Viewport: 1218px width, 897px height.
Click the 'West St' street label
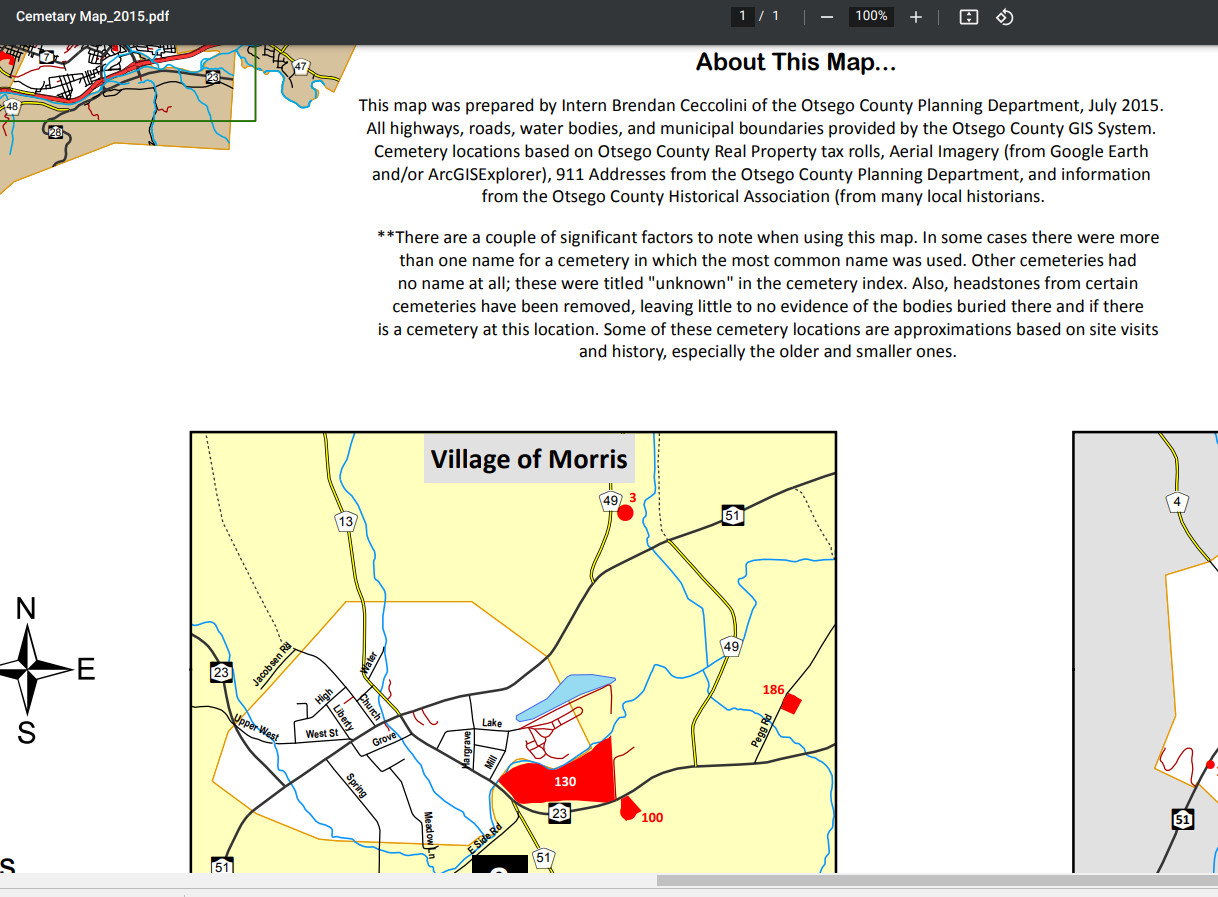coord(322,734)
